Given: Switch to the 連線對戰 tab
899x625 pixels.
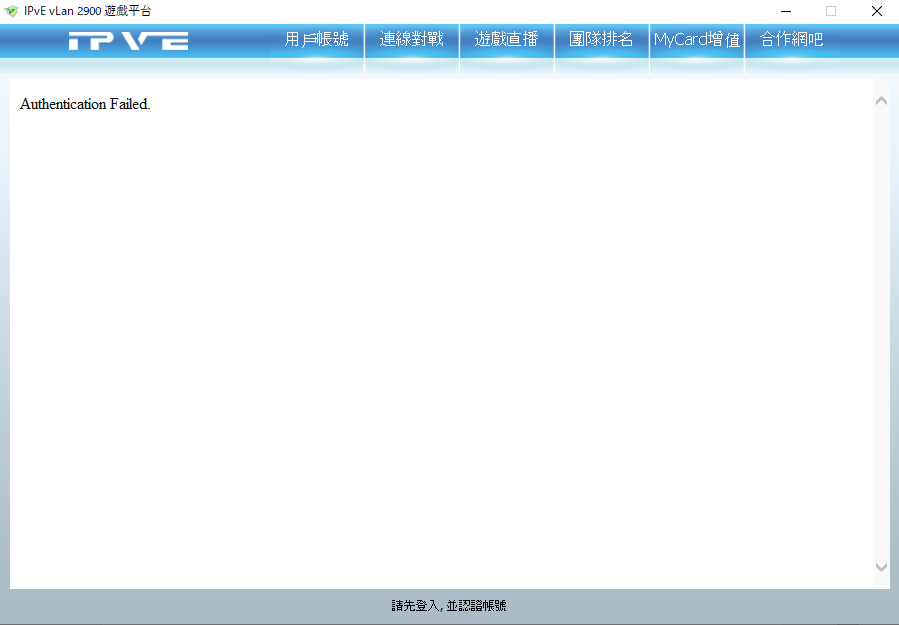Looking at the screenshot, I should (412, 40).
